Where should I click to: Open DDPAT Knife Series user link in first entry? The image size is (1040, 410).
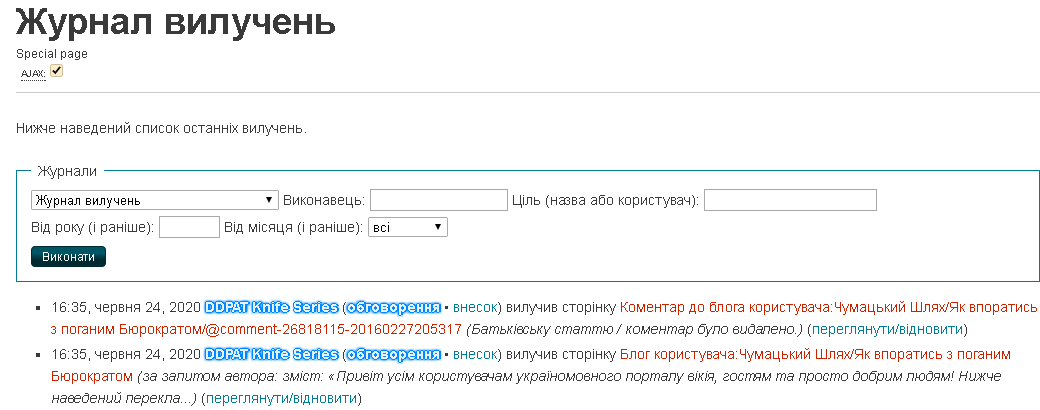tap(271, 304)
